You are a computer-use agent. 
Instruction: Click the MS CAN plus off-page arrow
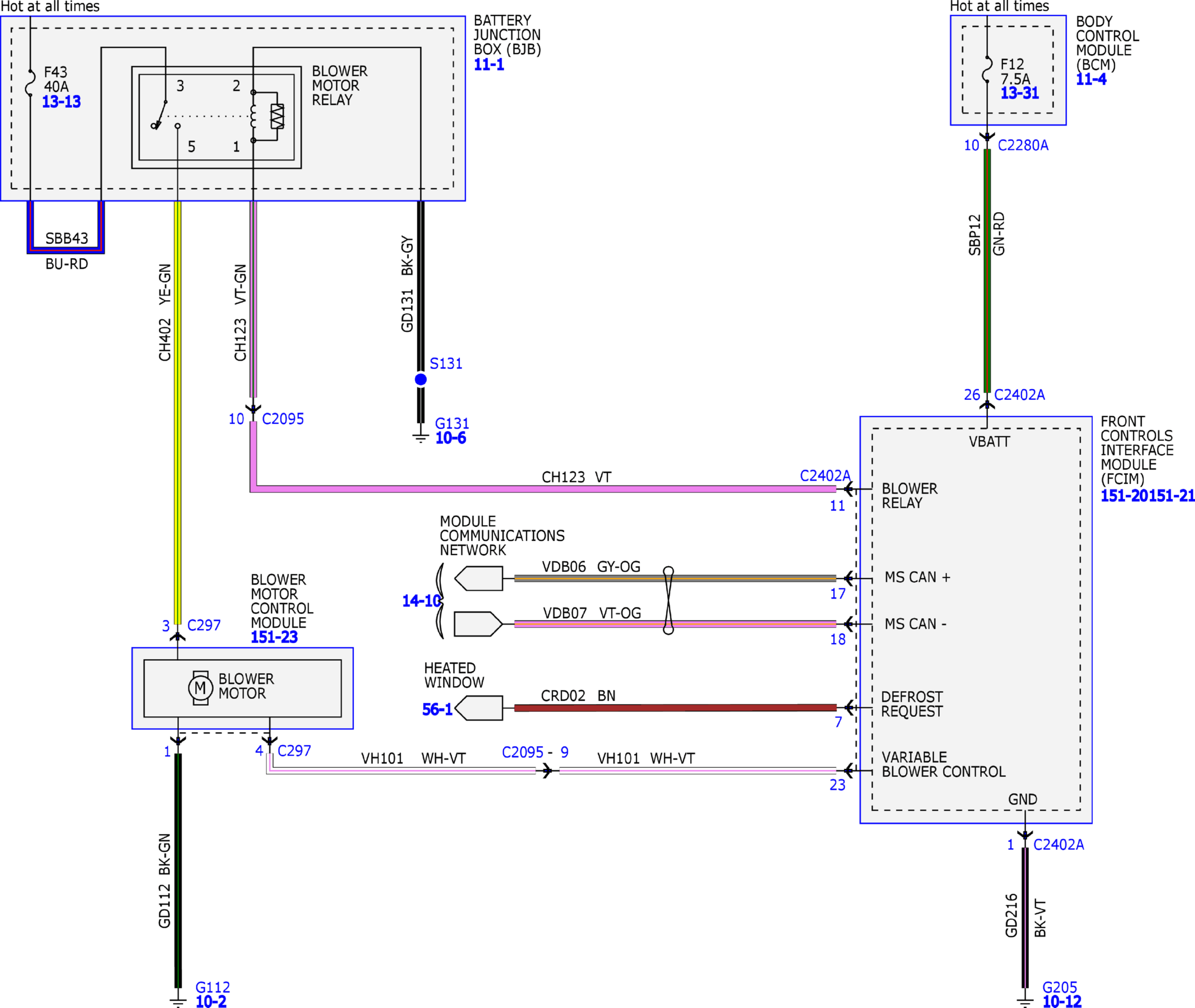[479, 578]
